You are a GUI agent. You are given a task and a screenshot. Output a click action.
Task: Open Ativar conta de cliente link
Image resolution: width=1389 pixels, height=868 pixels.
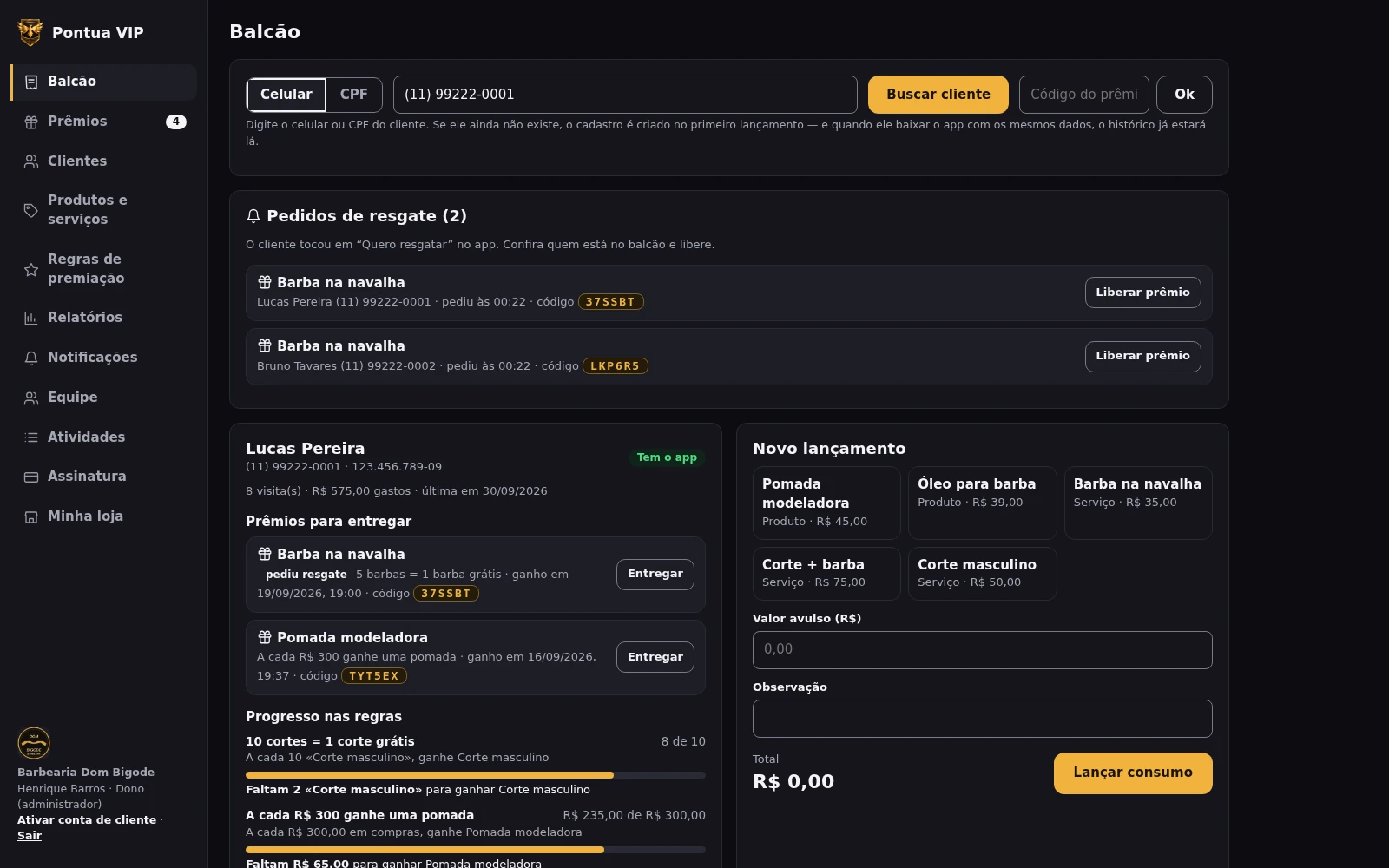tap(87, 820)
